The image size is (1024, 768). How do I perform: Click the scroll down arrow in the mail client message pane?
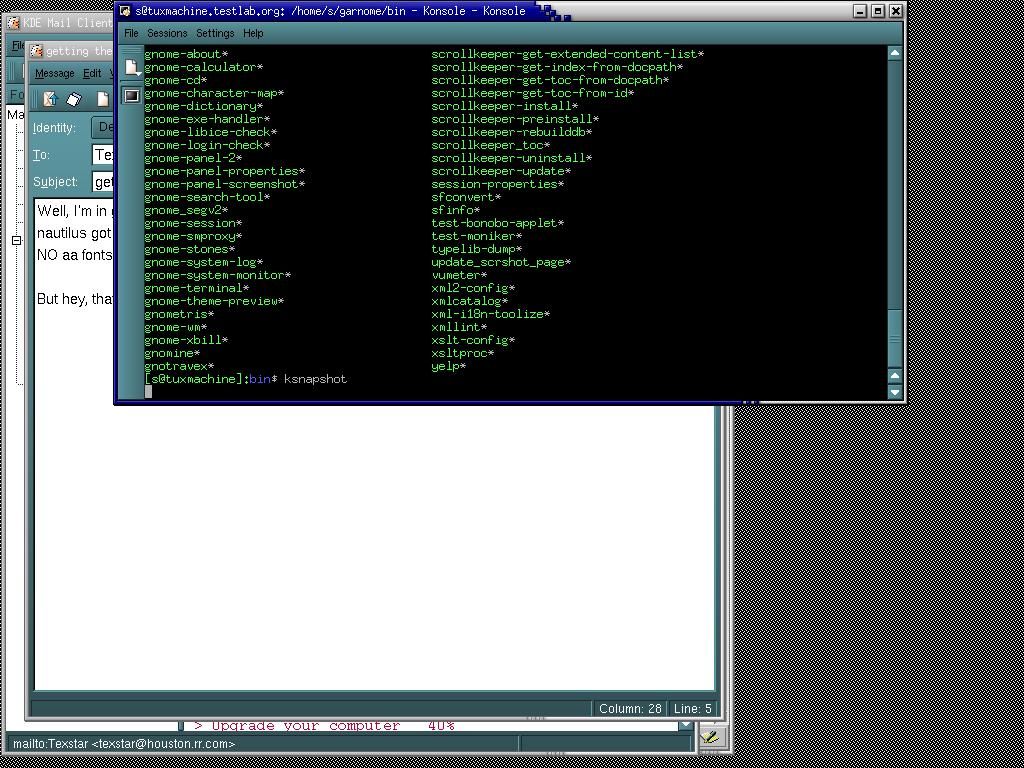[x=685, y=726]
